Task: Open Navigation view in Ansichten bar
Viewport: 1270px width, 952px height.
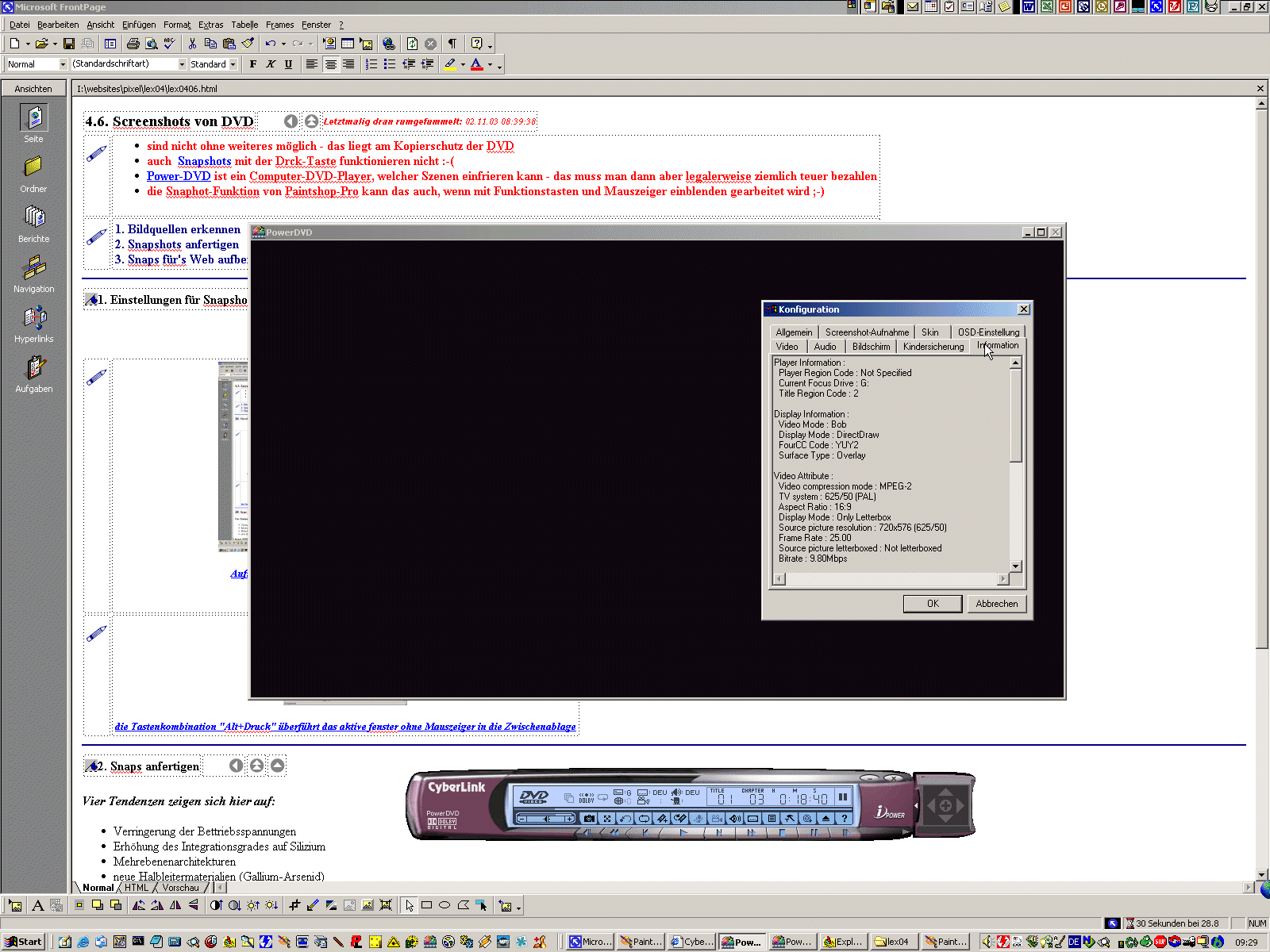Action: (33, 274)
